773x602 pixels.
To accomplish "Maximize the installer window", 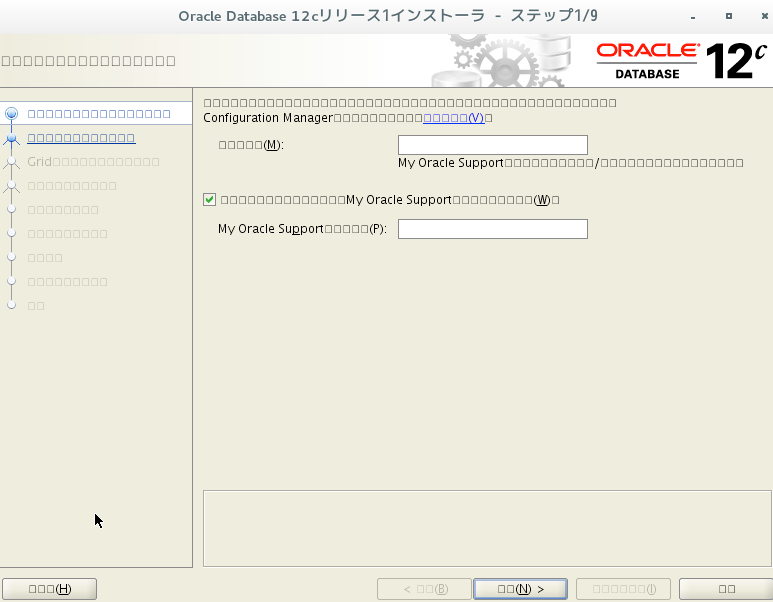I will 729,16.
